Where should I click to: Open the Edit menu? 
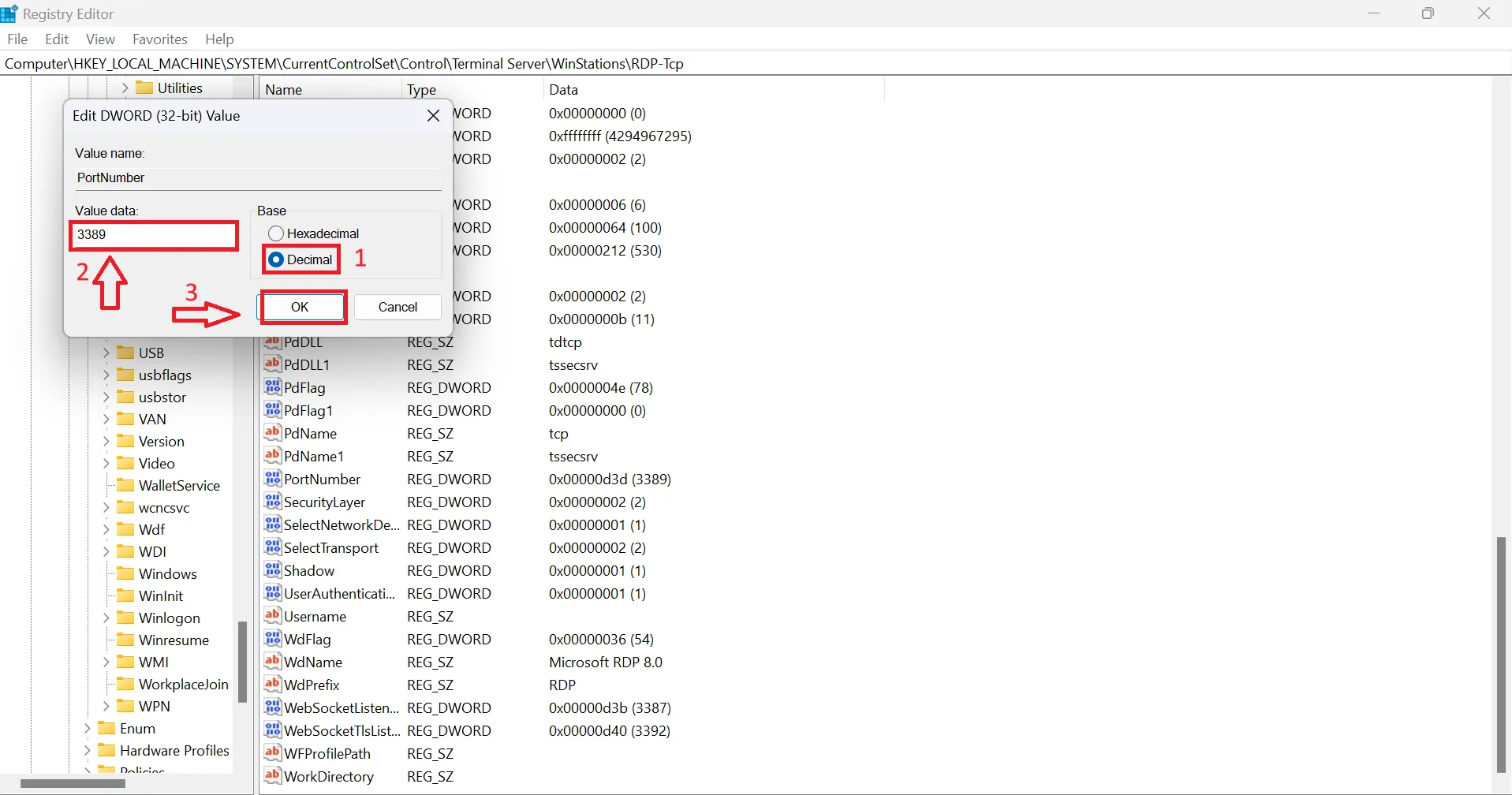coord(57,39)
